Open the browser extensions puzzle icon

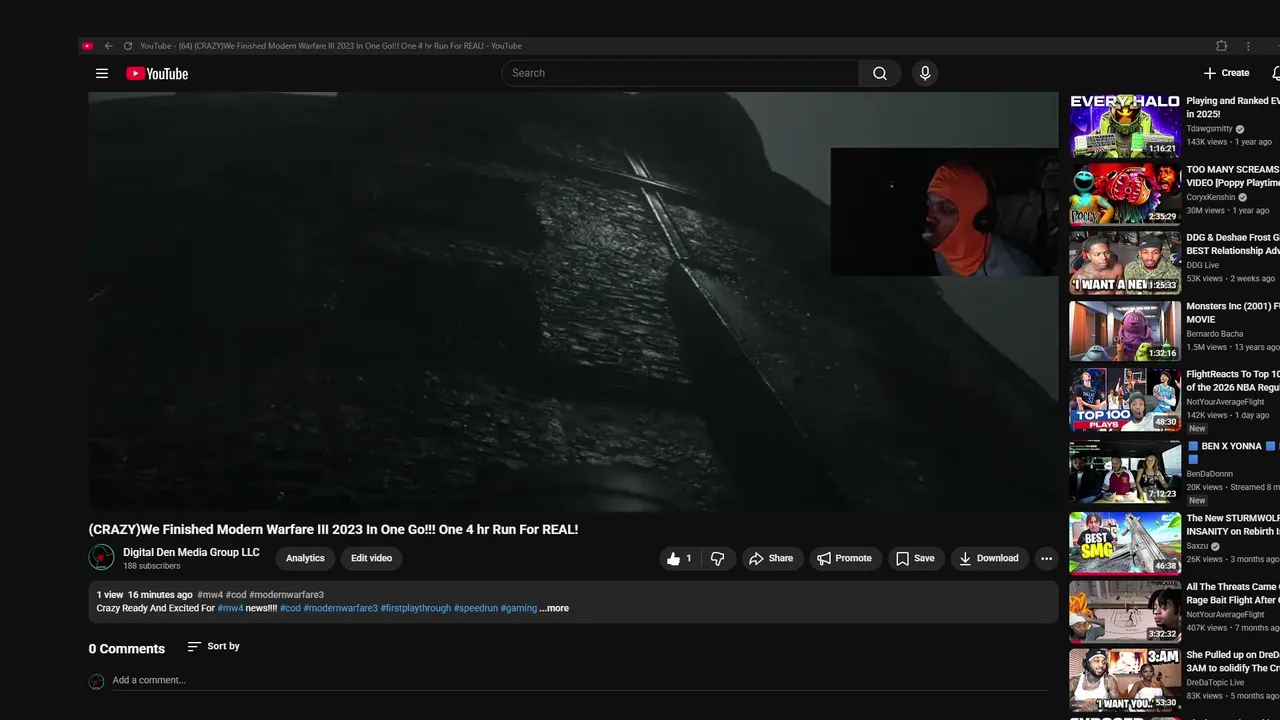pyautogui.click(x=1221, y=46)
